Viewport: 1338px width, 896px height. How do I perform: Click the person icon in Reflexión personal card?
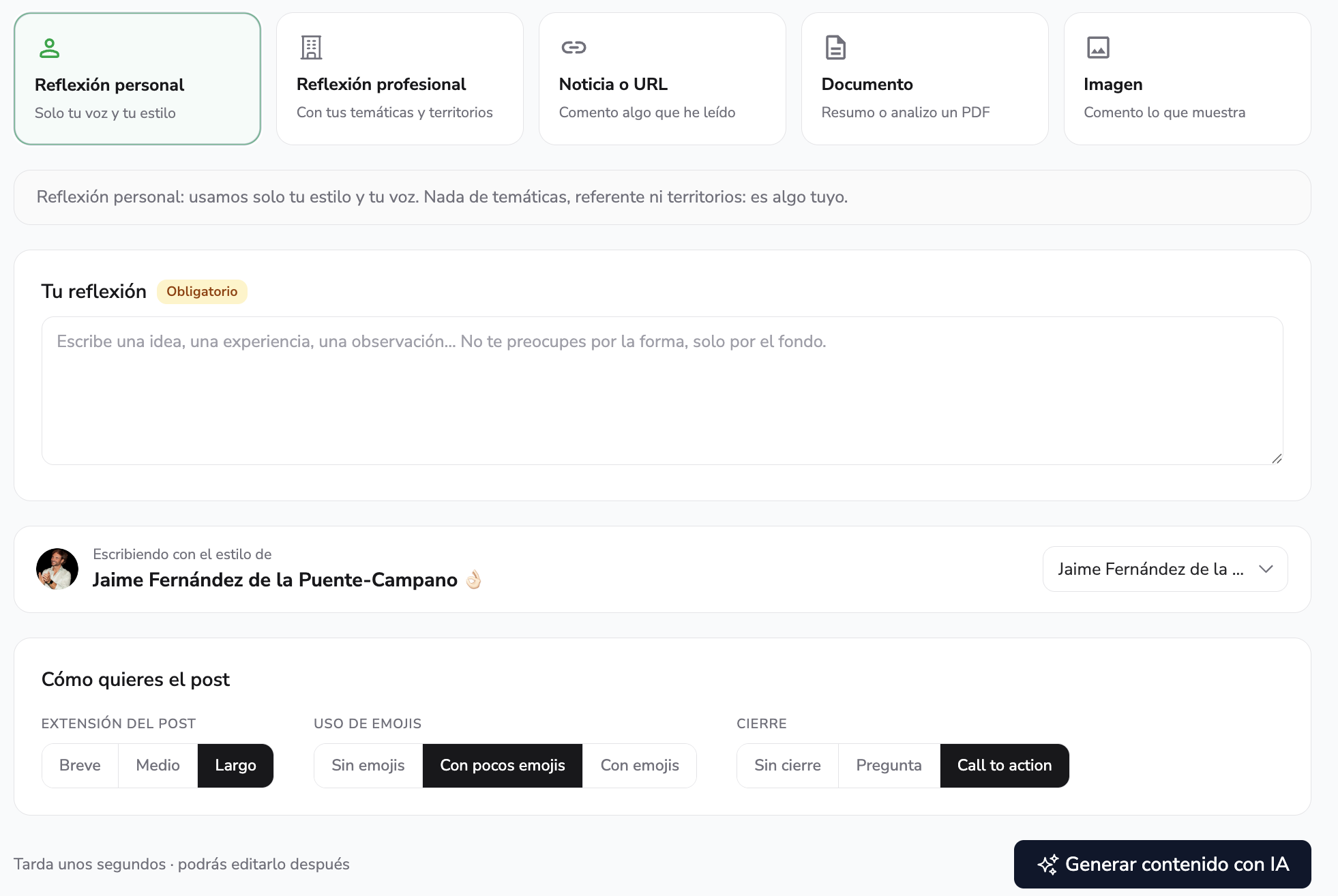[49, 48]
